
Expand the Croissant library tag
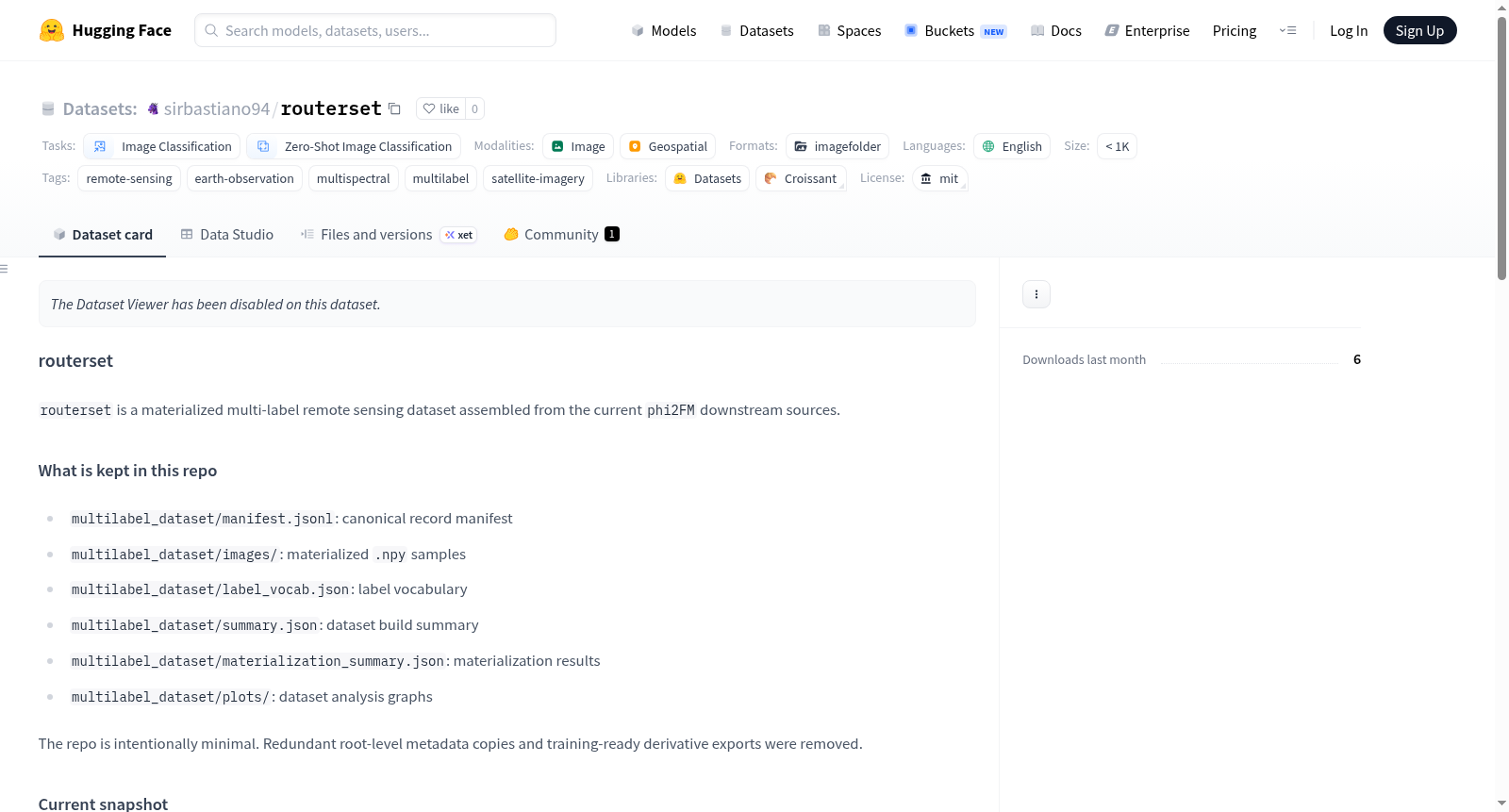pyautogui.click(x=801, y=178)
